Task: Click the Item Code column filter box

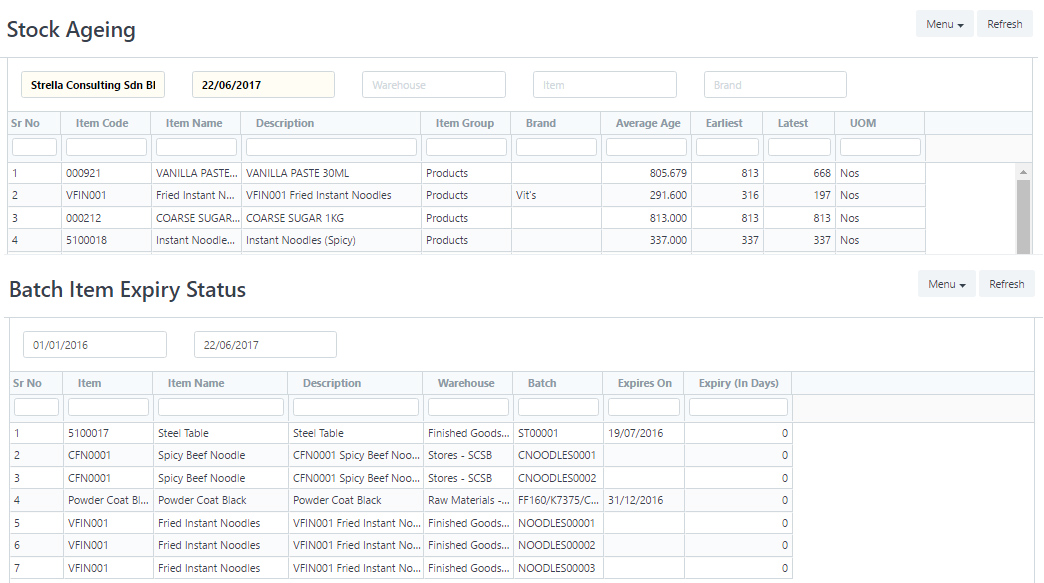Action: point(107,147)
